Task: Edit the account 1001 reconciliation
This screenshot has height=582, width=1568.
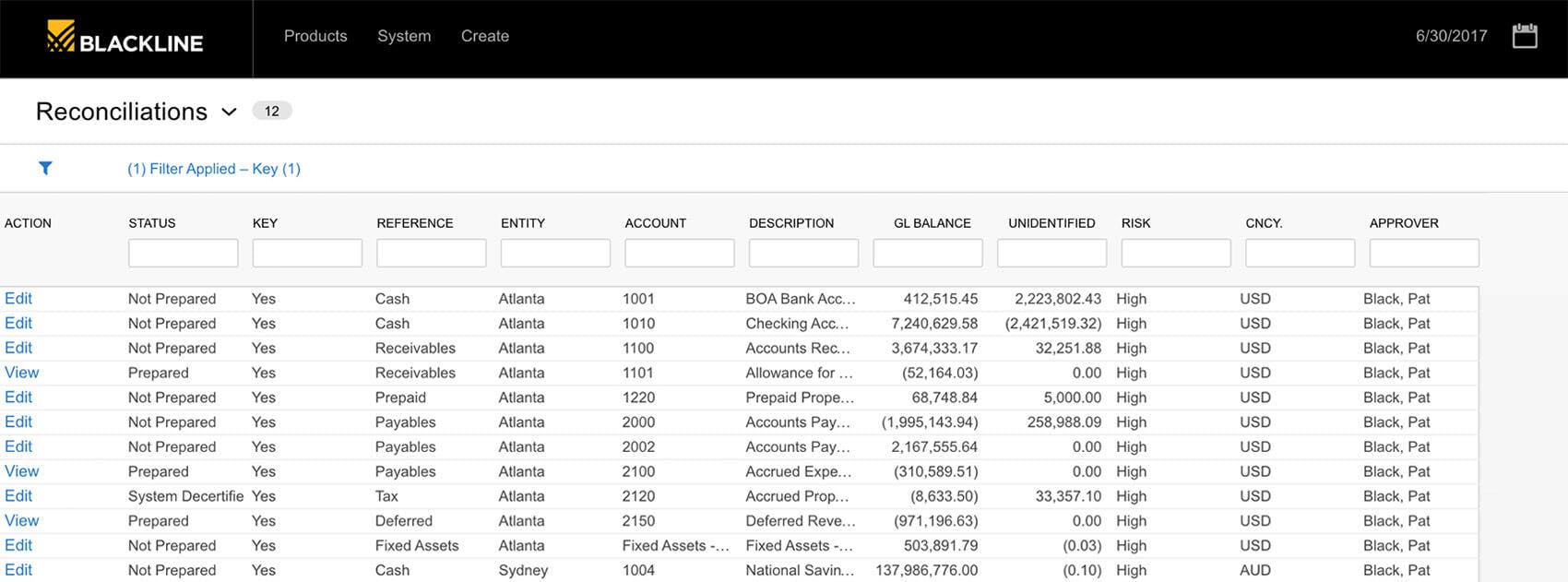Action: 18,298
